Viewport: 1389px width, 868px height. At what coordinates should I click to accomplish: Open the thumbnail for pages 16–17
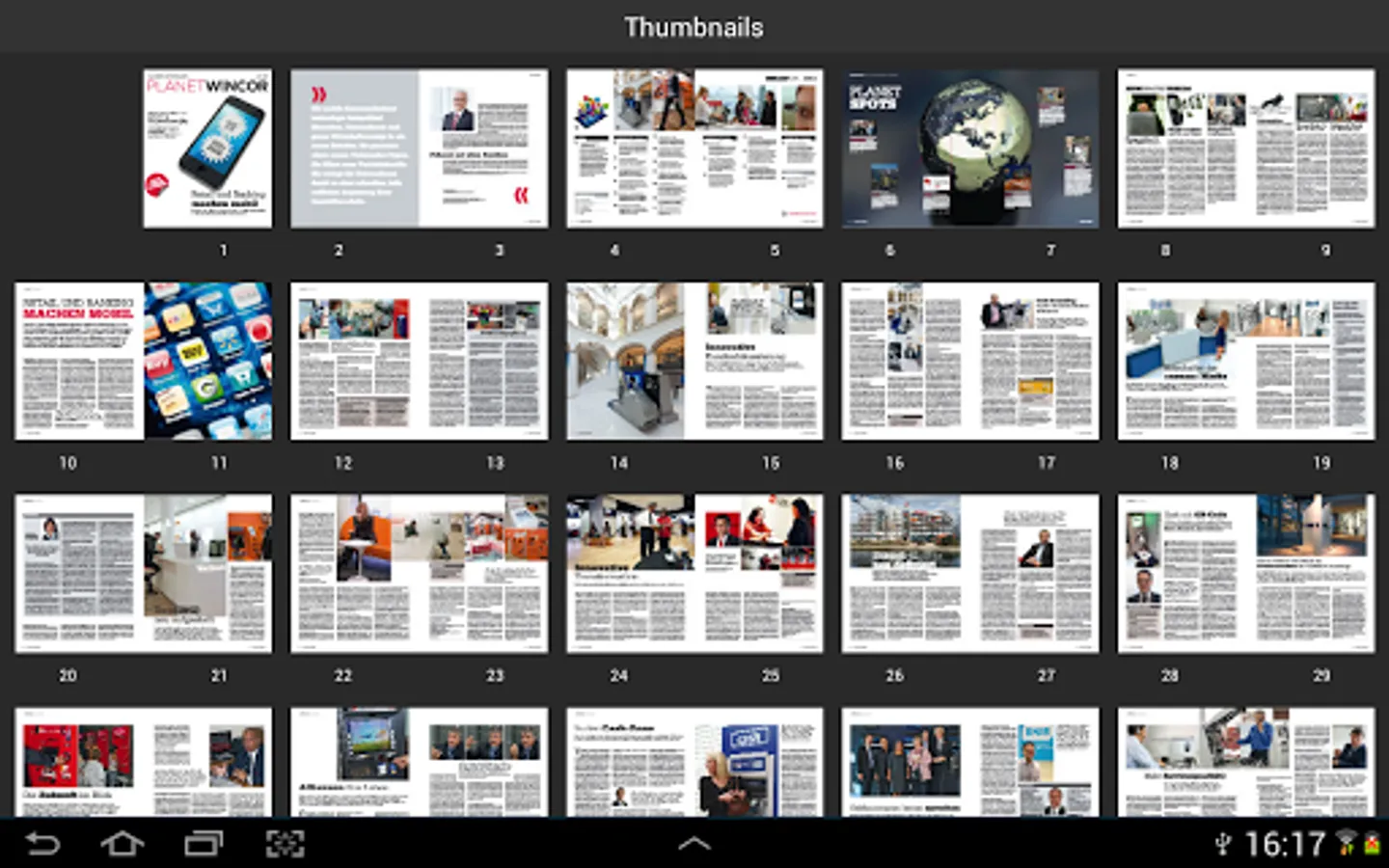pos(969,361)
